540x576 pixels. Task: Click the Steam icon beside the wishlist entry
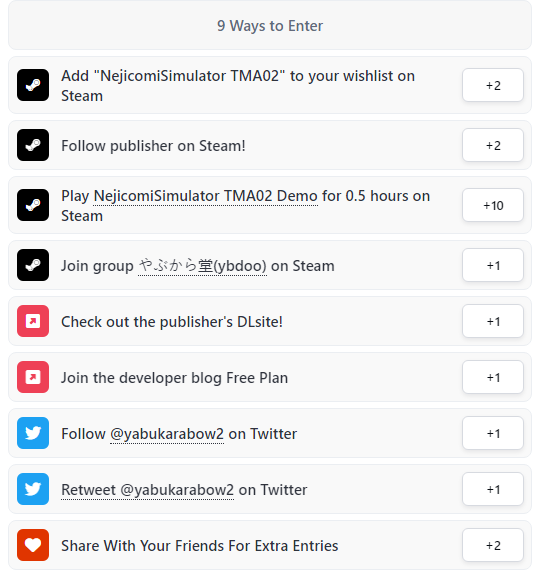[33, 85]
